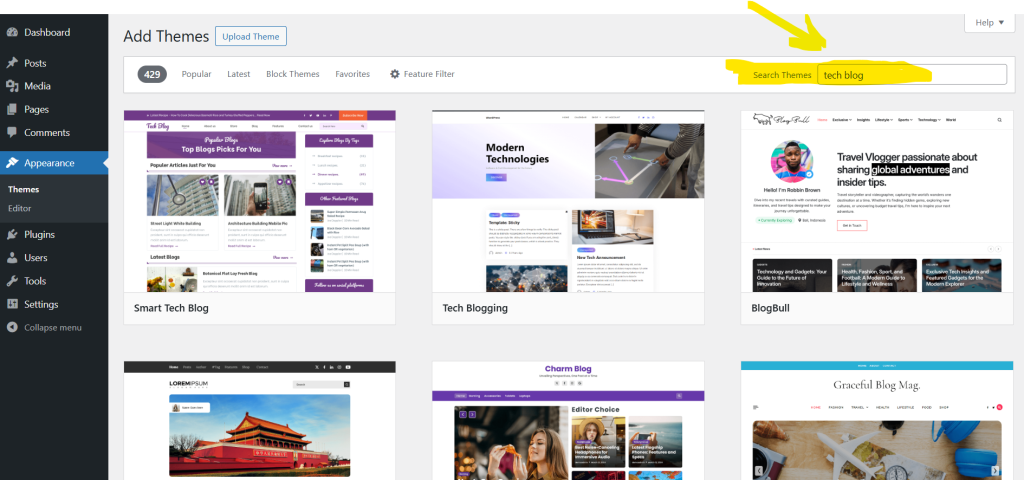Screen dimensions: 1024x480
Task: Focus the Search Themes input field
Action: pos(912,74)
